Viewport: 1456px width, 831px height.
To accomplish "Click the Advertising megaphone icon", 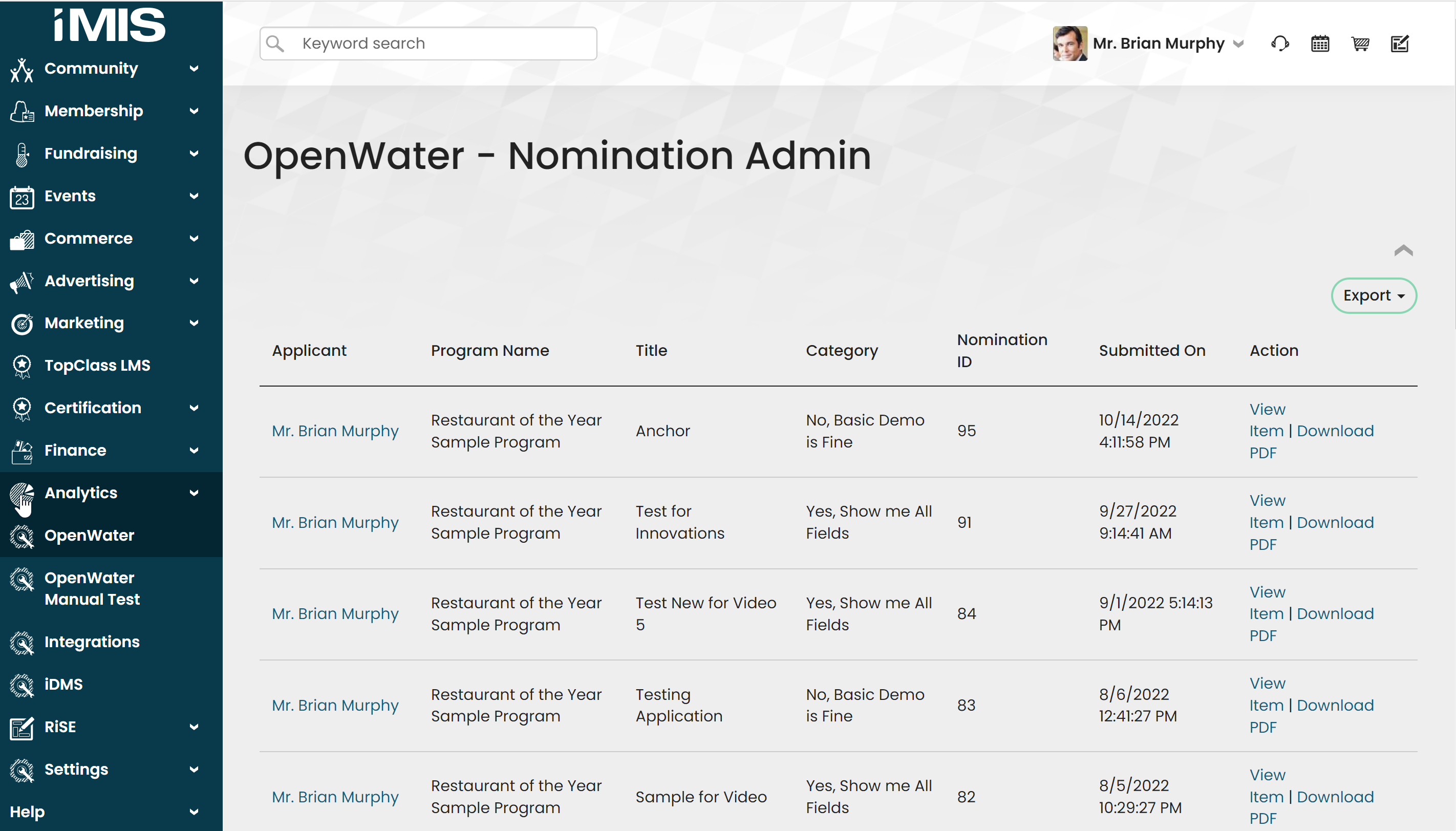I will coord(22,282).
